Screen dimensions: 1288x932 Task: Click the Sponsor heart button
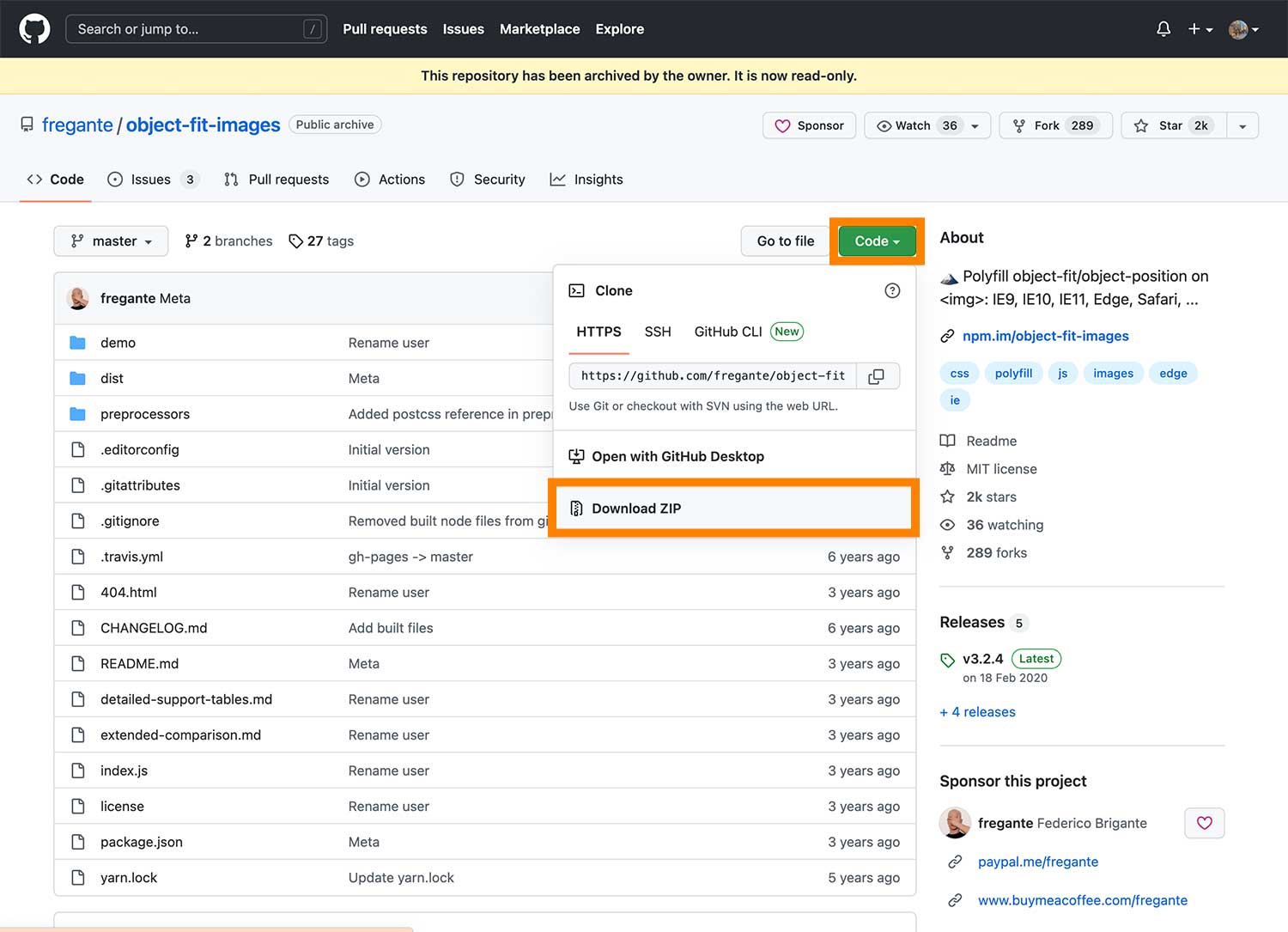click(x=809, y=125)
